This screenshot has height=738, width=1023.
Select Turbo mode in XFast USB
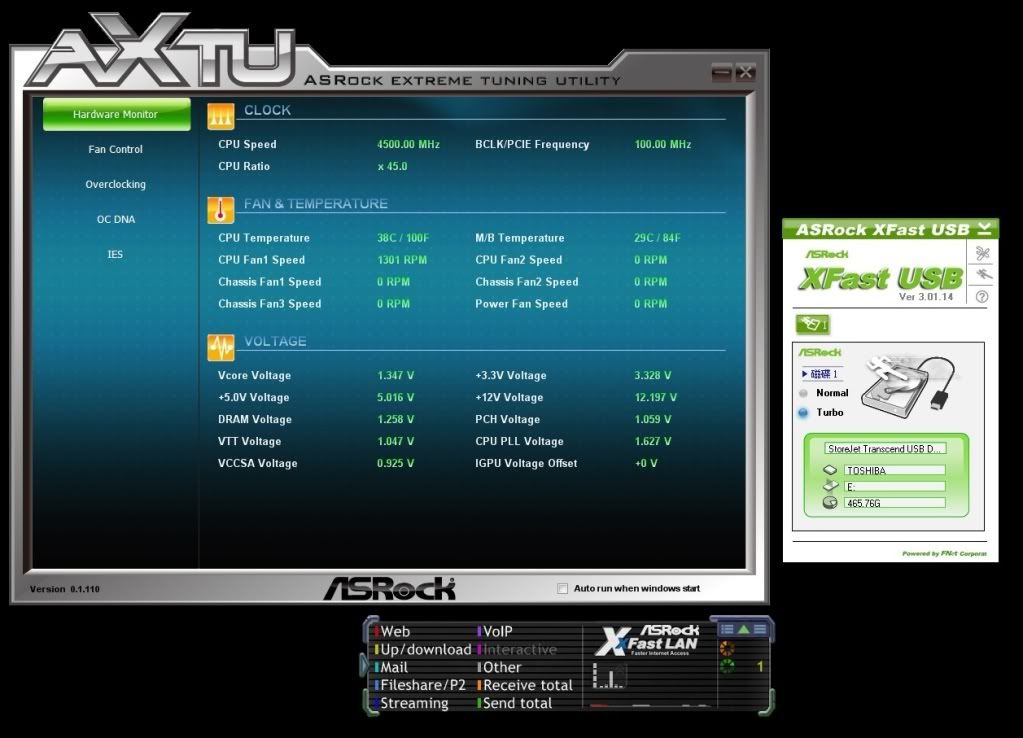coord(804,413)
